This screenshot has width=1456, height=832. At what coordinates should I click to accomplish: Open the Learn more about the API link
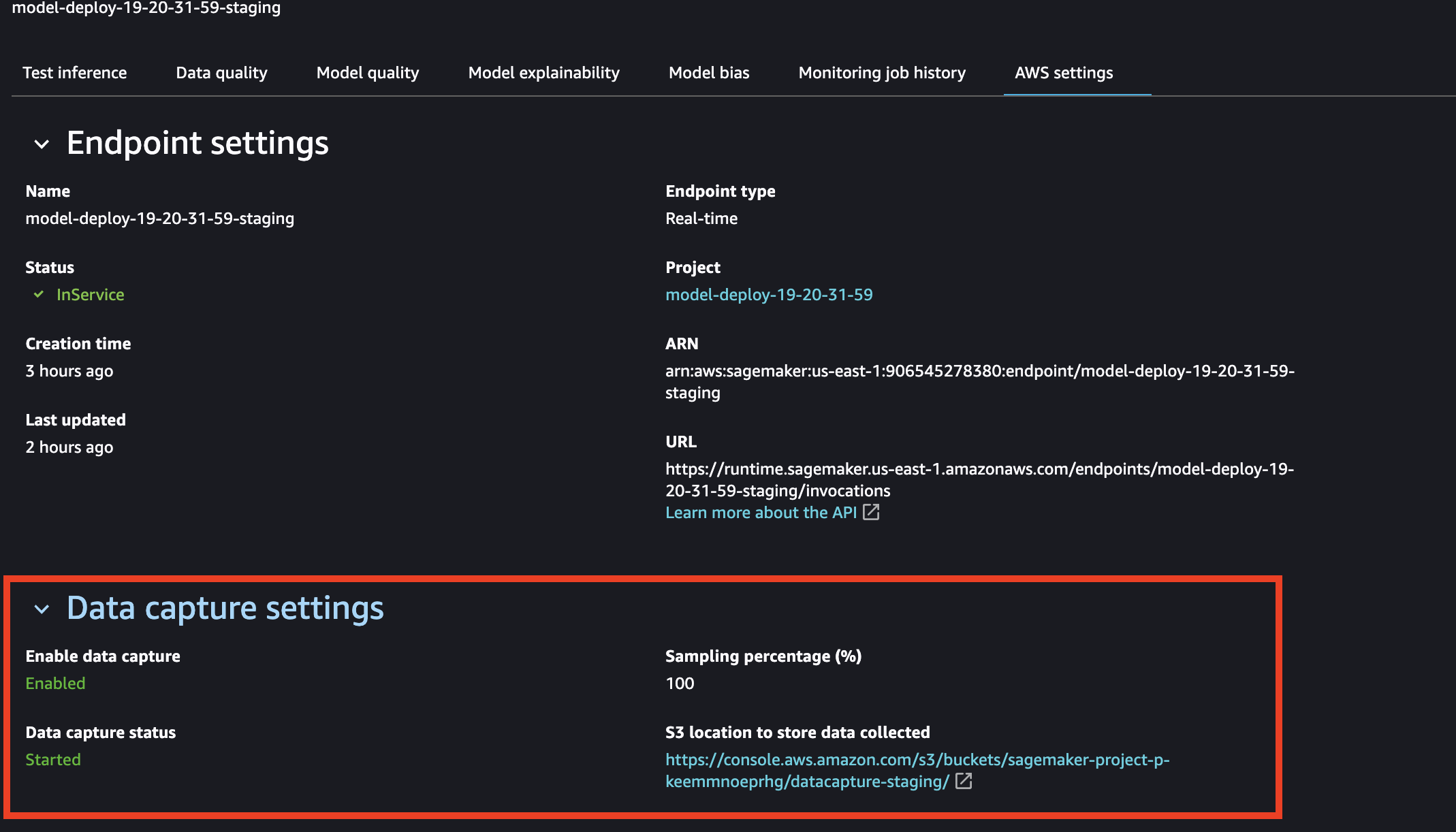click(x=761, y=513)
